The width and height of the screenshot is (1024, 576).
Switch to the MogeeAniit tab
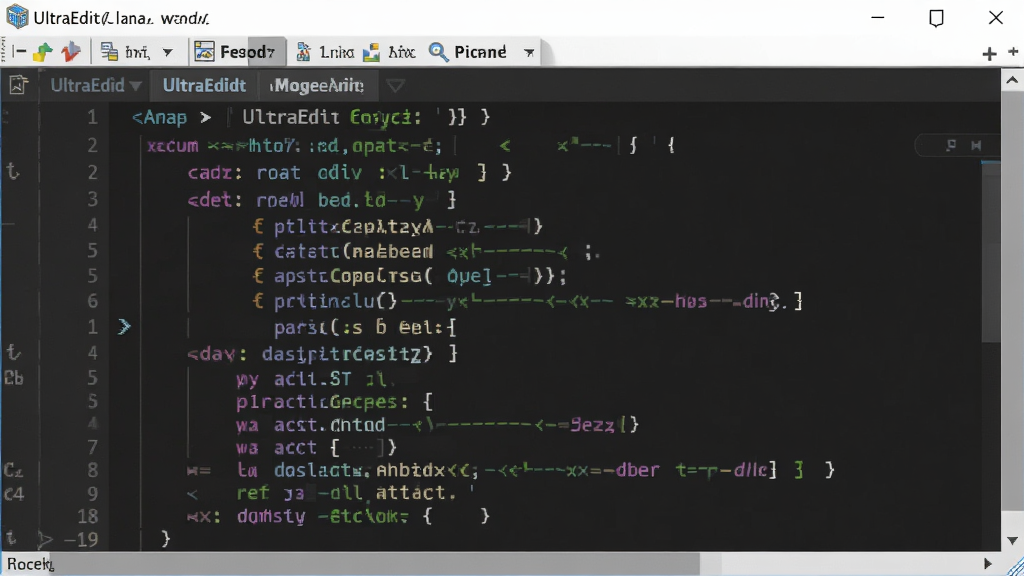coord(318,86)
